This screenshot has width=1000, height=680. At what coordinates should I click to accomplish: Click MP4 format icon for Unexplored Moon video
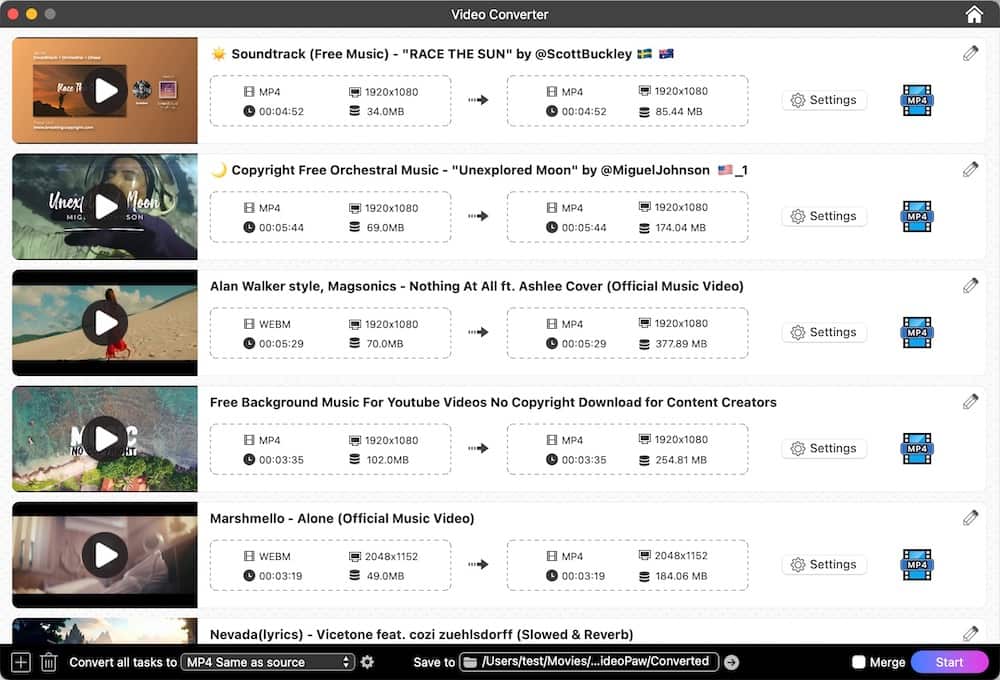916,216
